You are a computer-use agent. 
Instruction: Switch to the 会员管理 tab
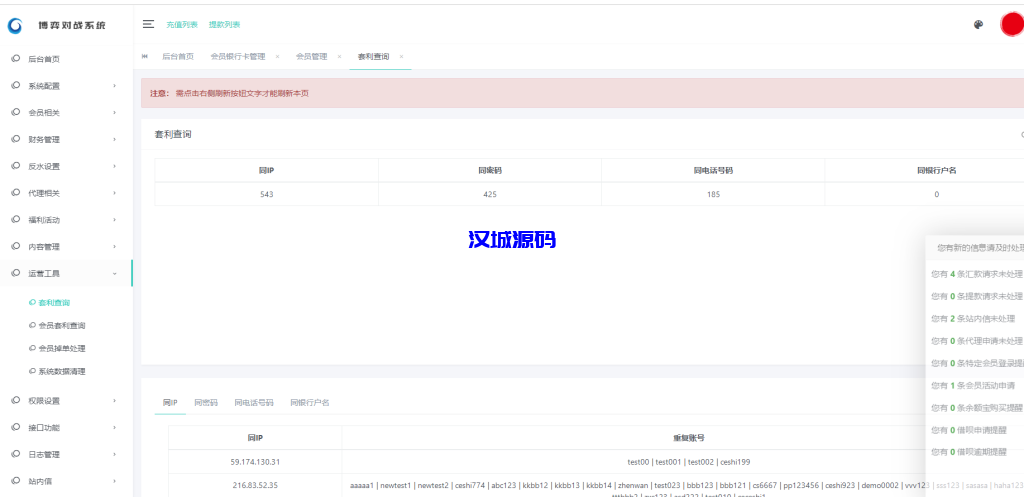[312, 57]
